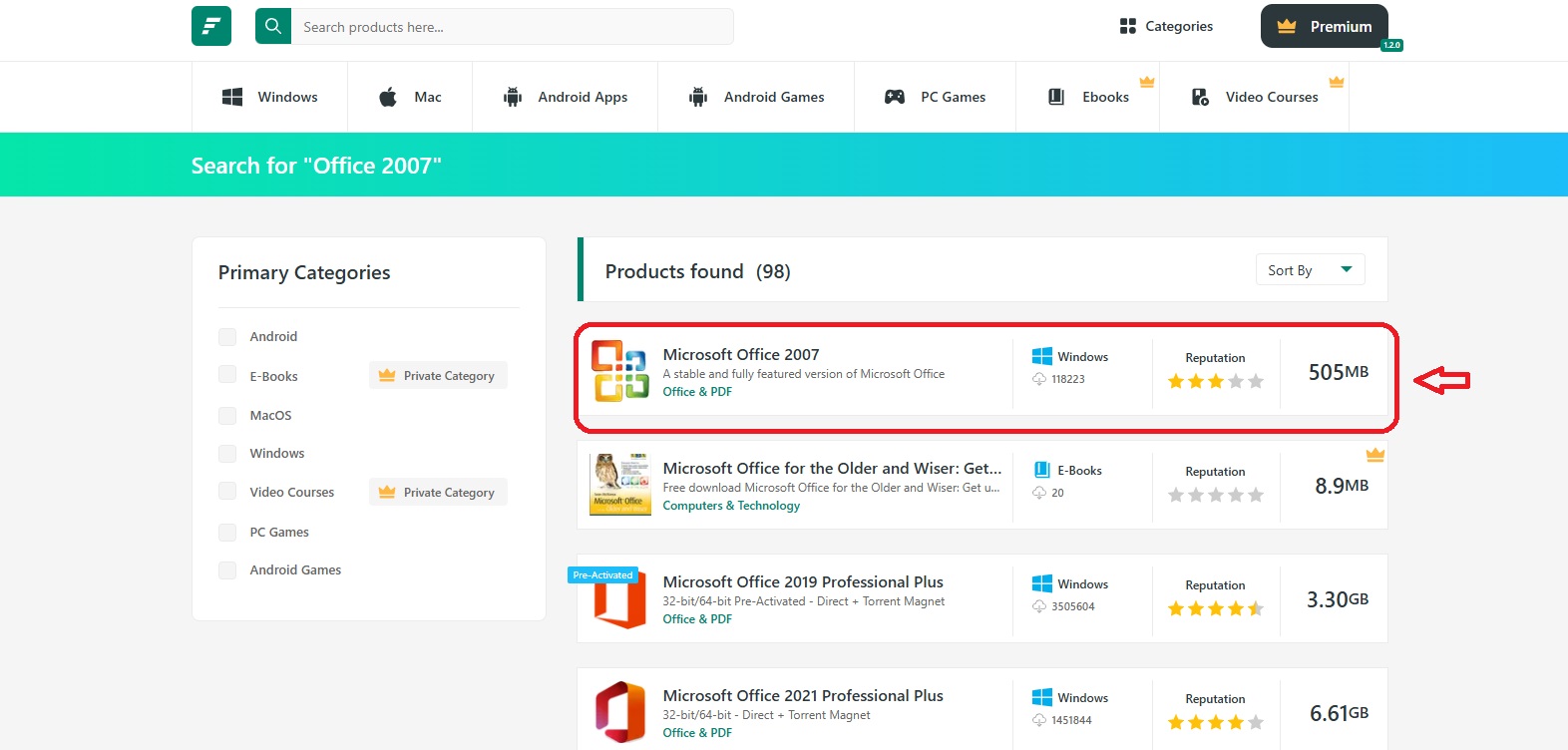Click the Android Games robot icon

(698, 97)
